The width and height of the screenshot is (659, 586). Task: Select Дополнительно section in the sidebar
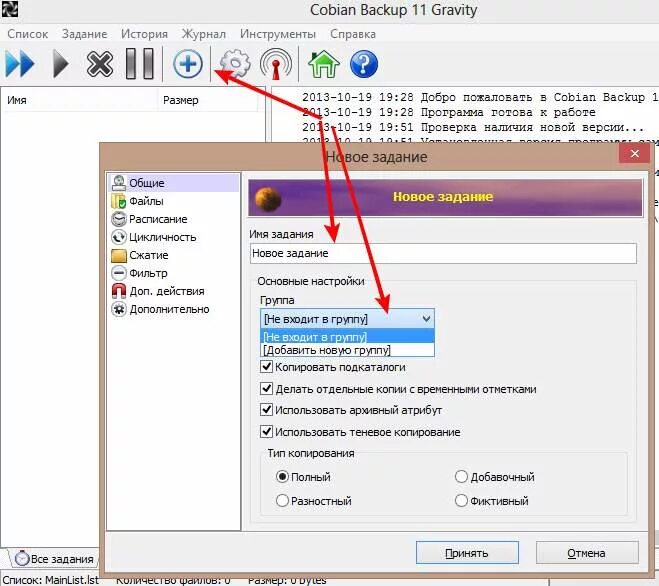coord(174,309)
